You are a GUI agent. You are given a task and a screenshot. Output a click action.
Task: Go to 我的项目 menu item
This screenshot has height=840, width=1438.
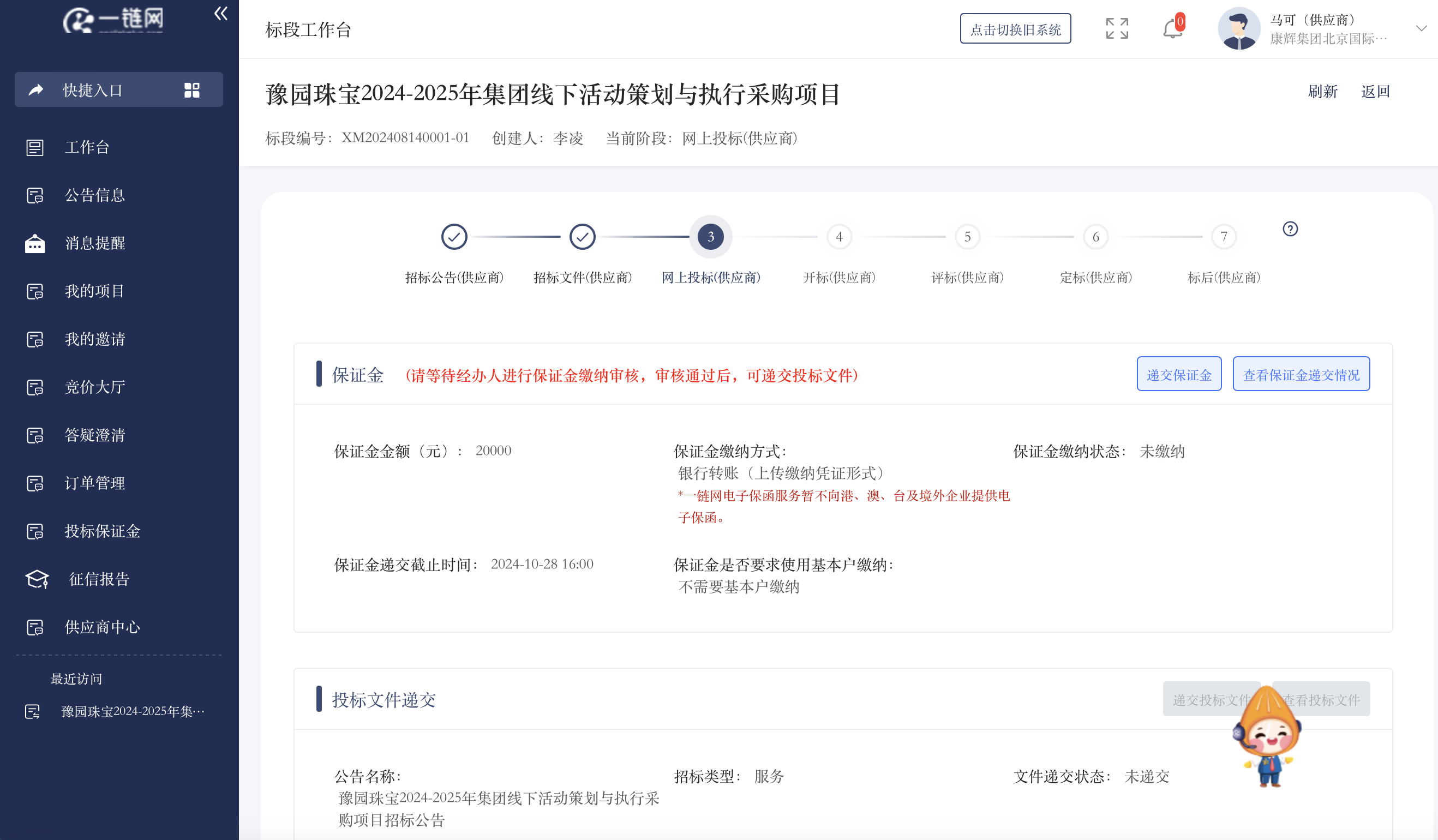(x=95, y=292)
